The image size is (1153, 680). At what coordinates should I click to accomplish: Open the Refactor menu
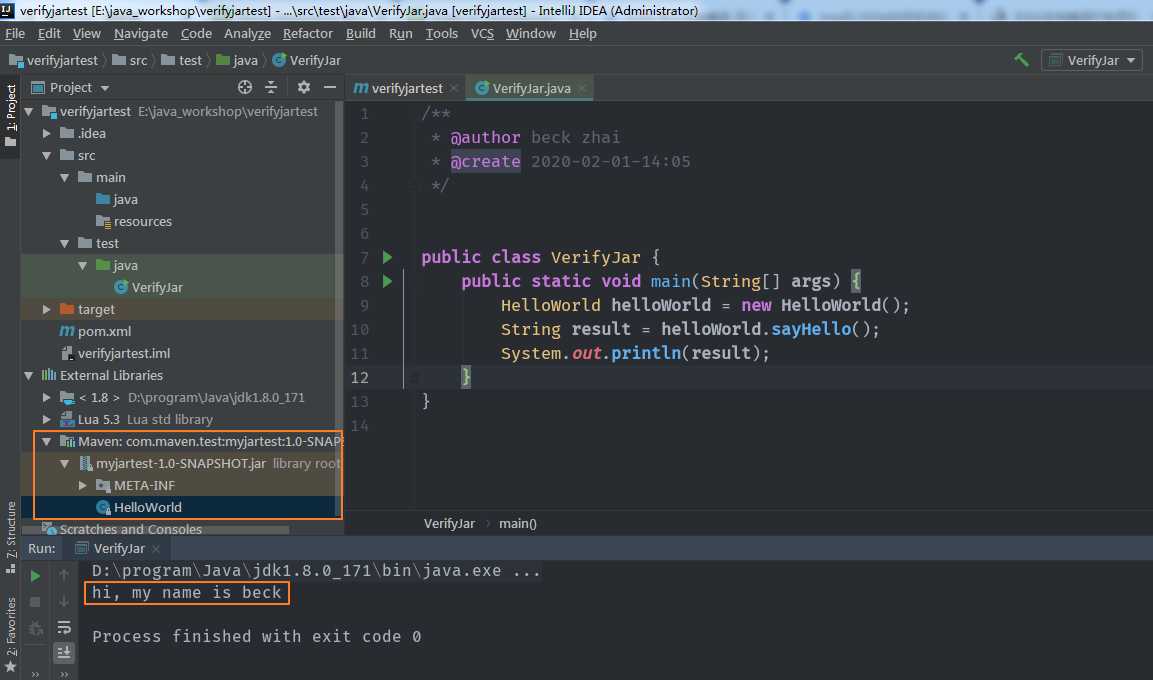307,33
